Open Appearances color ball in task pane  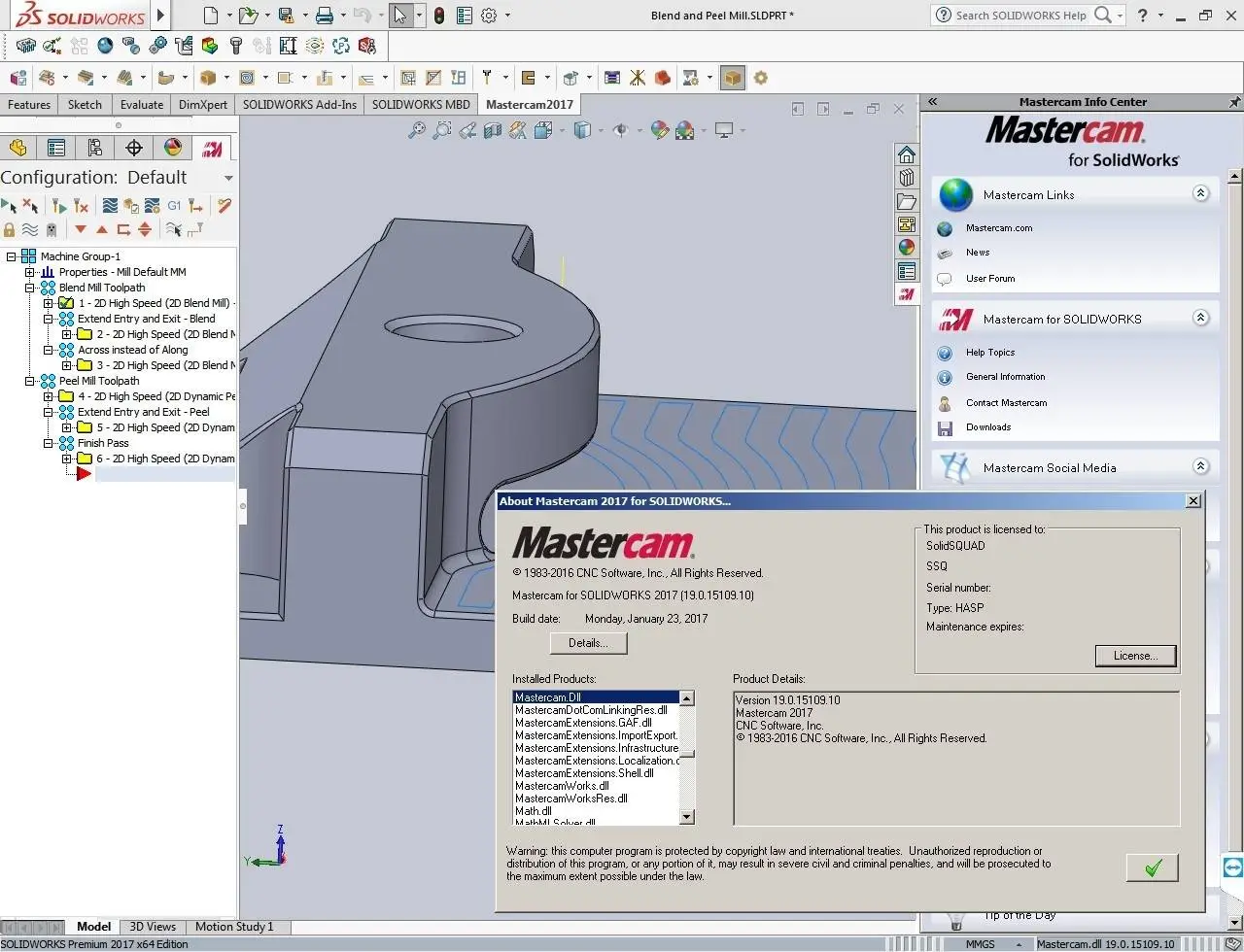coord(907,248)
